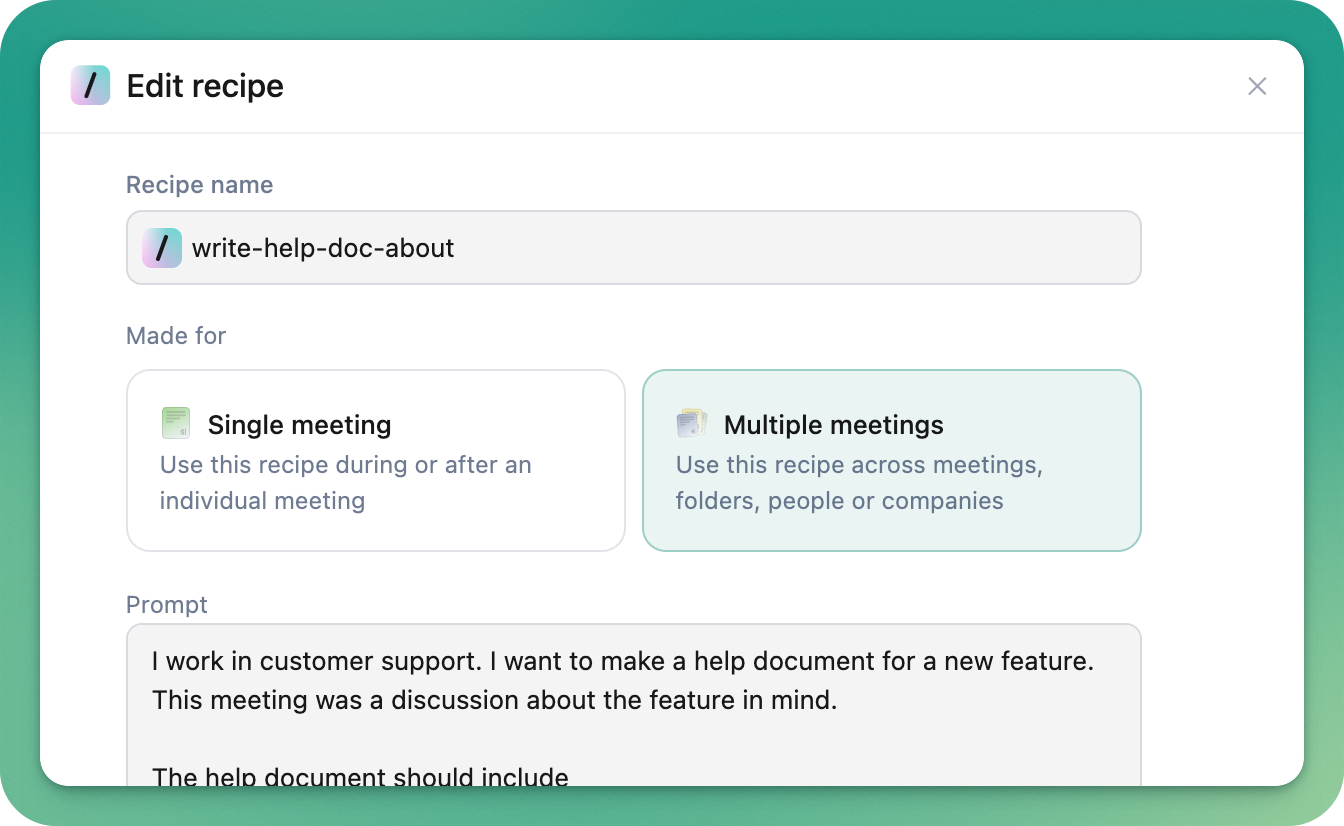The image size is (1344, 826).
Task: Place cursor in 'I work in customer support' line
Action: coord(622,661)
